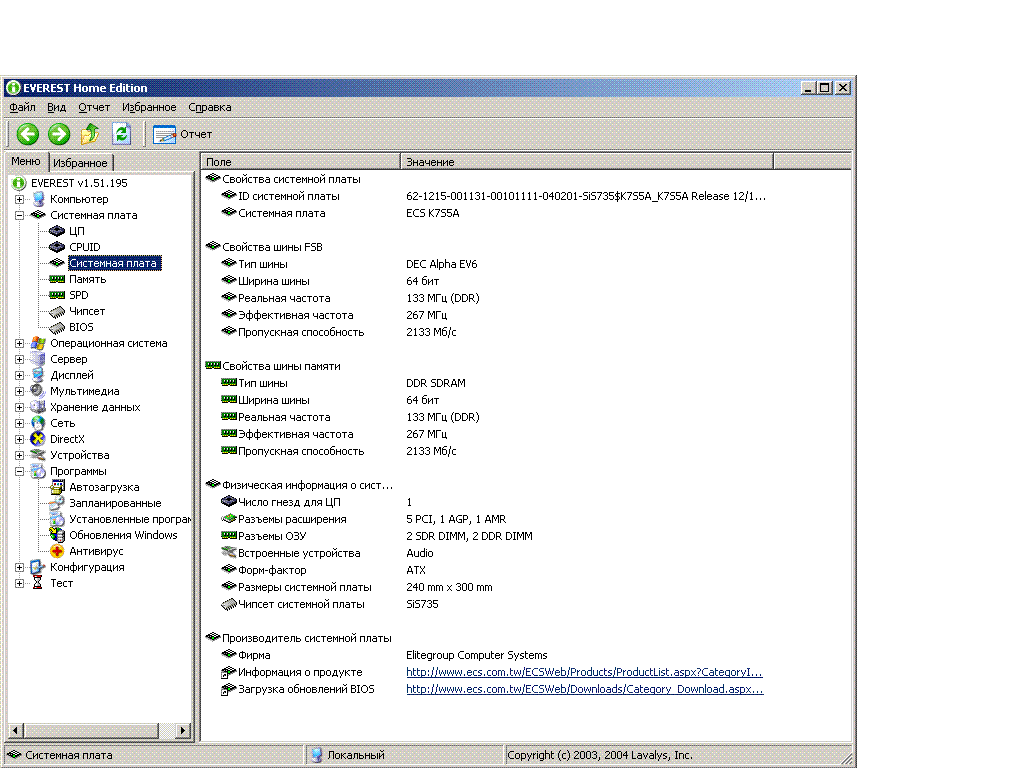The width and height of the screenshot is (1024, 768).
Task: Click the Мультимедиа icon
Action: [x=39, y=391]
